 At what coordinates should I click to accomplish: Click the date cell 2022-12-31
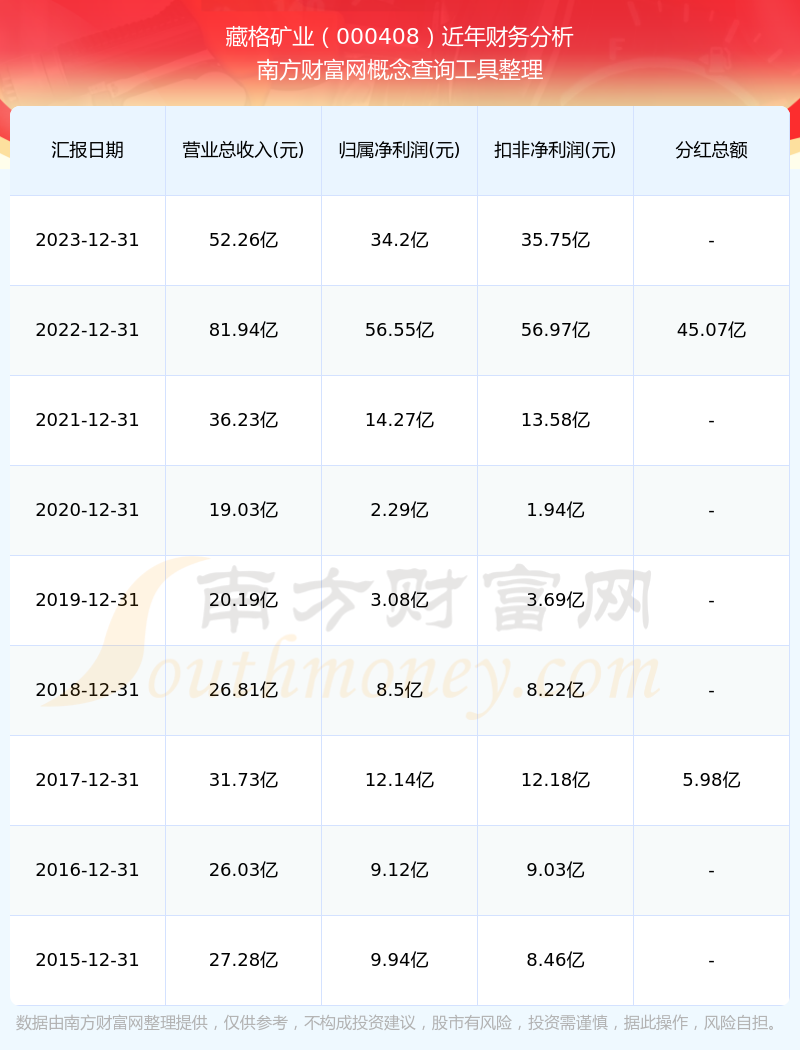coord(88,330)
